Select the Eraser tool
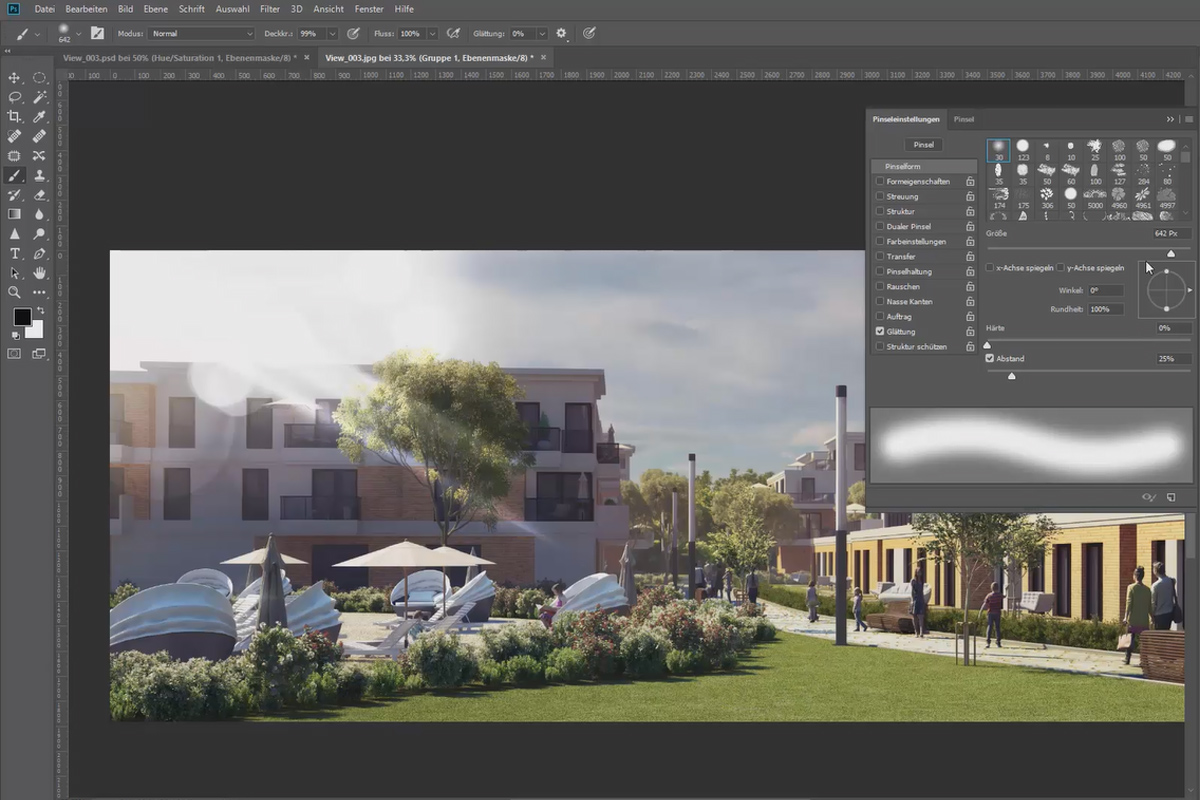 click(x=39, y=195)
